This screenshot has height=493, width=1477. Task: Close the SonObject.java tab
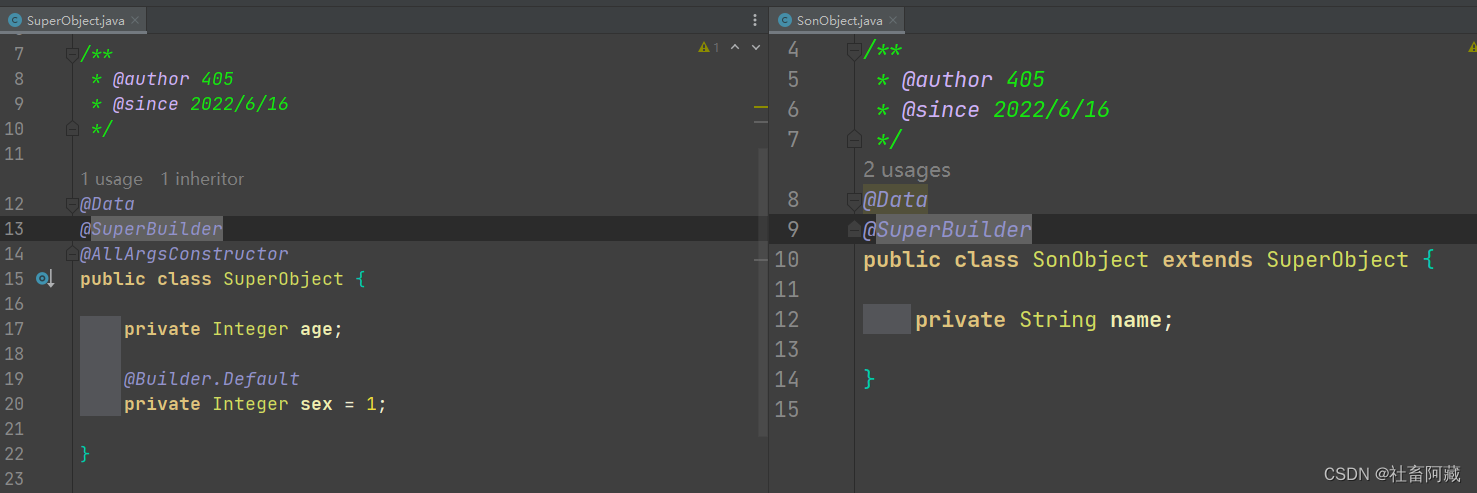point(893,20)
